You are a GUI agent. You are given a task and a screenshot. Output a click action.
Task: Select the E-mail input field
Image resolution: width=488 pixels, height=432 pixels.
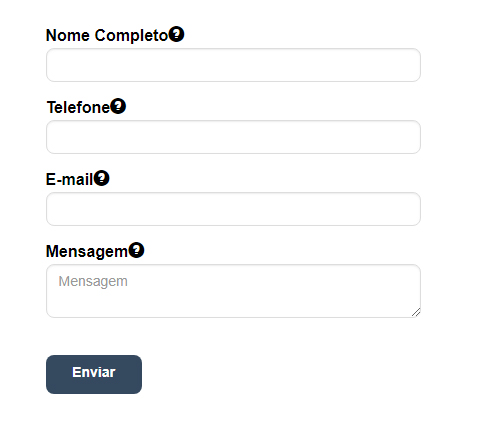[x=233, y=209]
